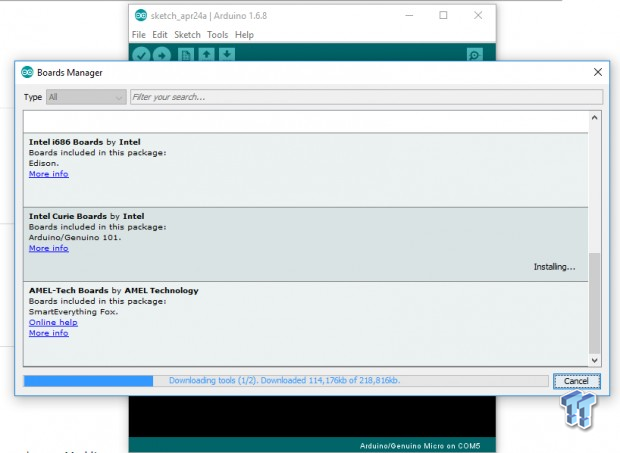Click the scrollbar up arrow in boards list
Image resolution: width=620 pixels, height=453 pixels.
pos(594,118)
